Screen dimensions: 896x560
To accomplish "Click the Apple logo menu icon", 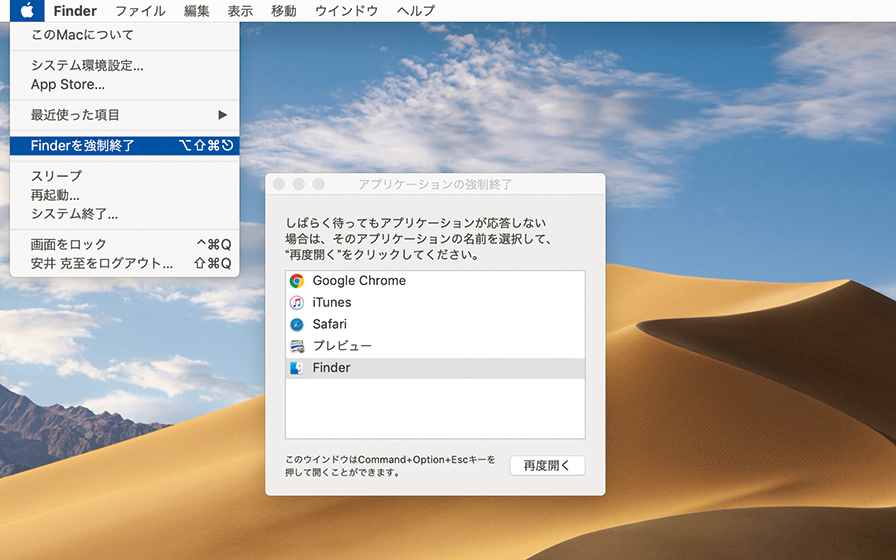I will tap(28, 11).
